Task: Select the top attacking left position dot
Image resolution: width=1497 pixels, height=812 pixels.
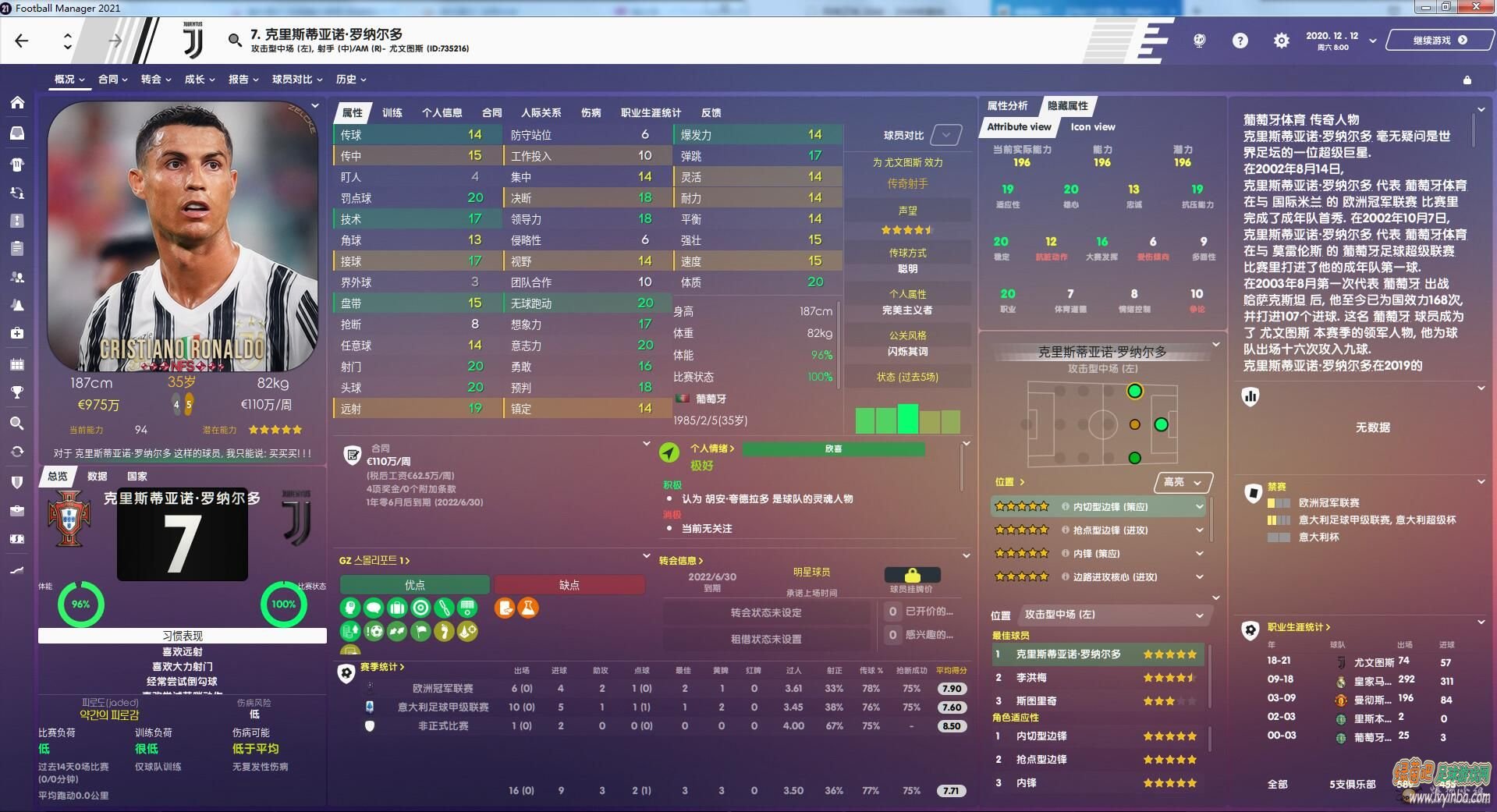Action: (1135, 391)
